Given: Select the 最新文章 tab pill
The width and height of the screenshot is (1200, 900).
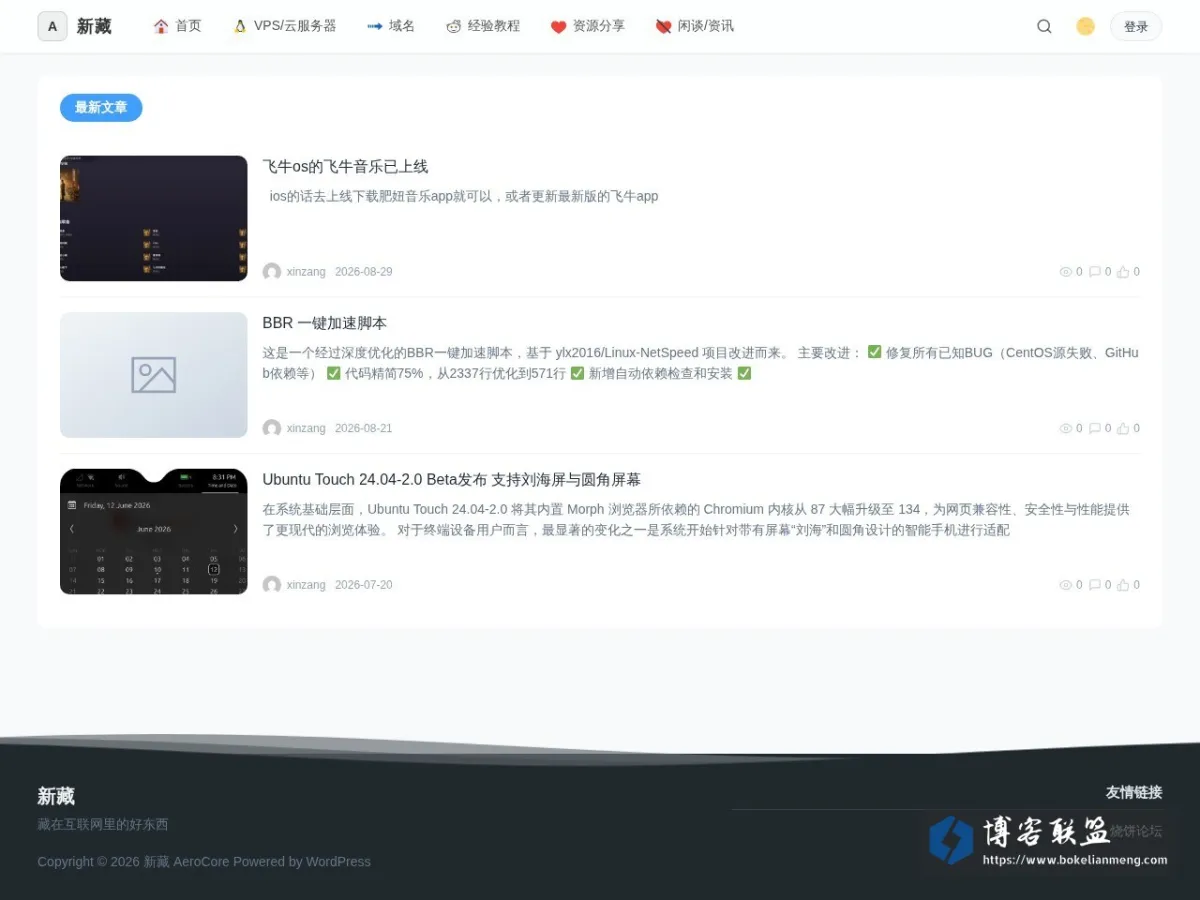Looking at the screenshot, I should click(x=101, y=108).
